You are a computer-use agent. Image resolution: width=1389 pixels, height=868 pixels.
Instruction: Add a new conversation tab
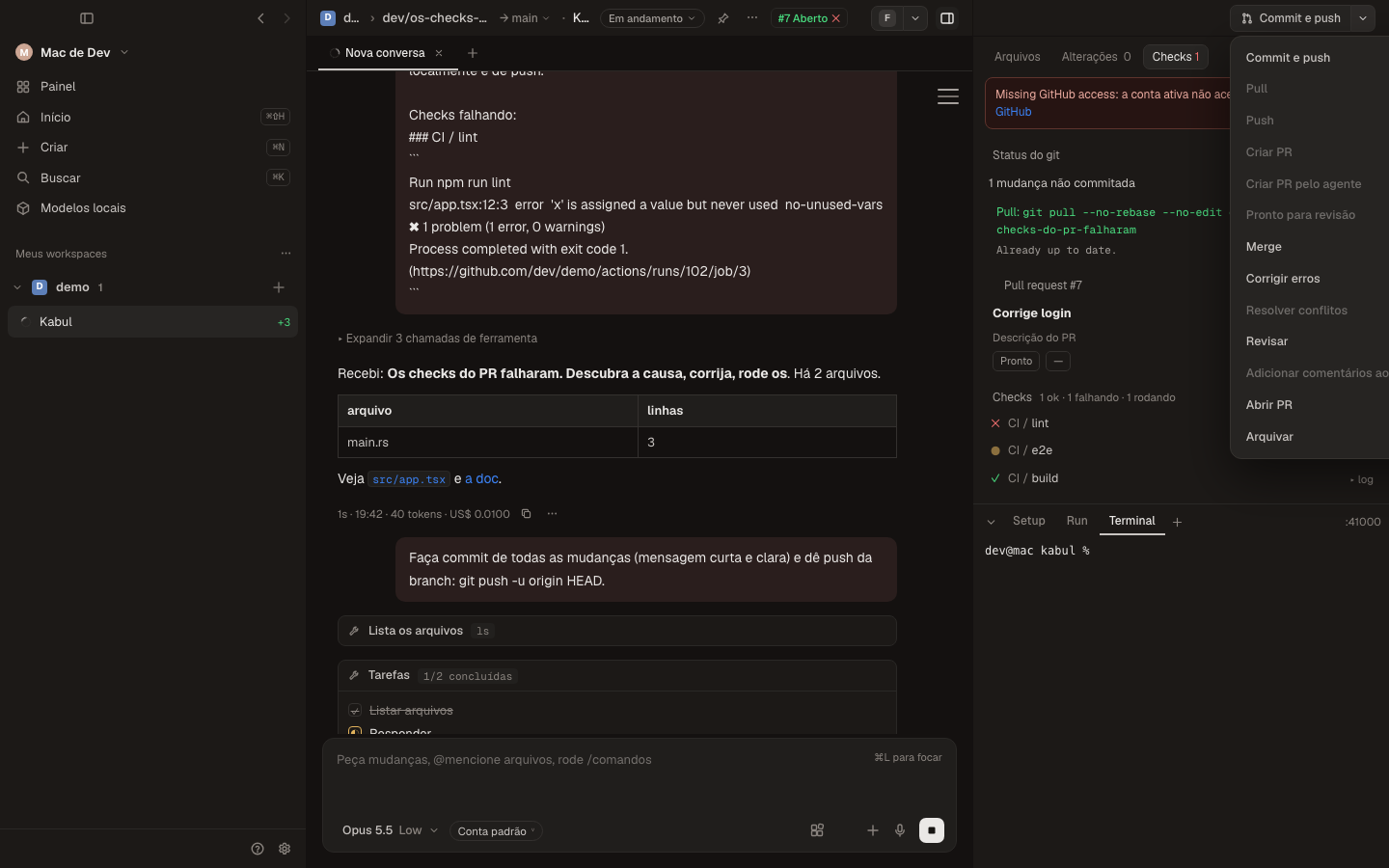click(473, 53)
